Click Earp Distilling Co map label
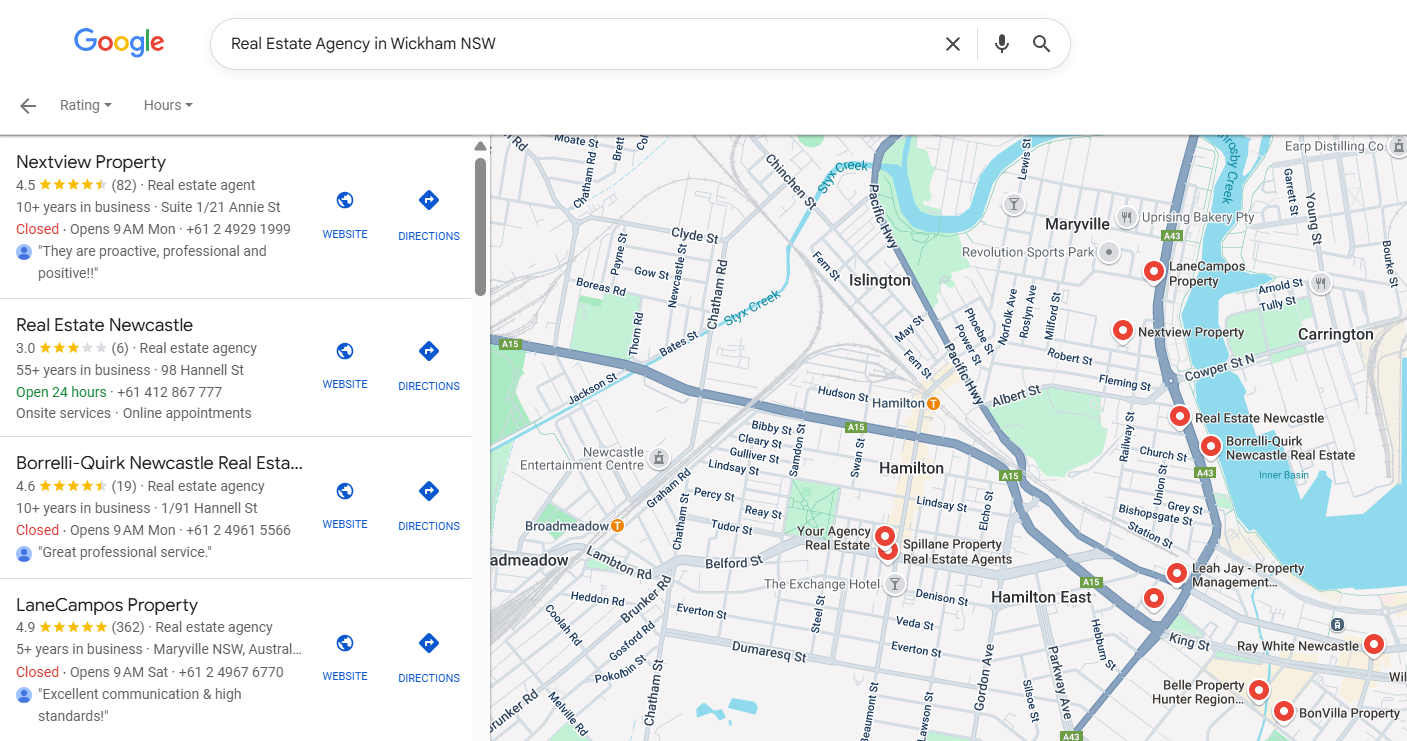The width and height of the screenshot is (1407, 741). (x=1334, y=146)
